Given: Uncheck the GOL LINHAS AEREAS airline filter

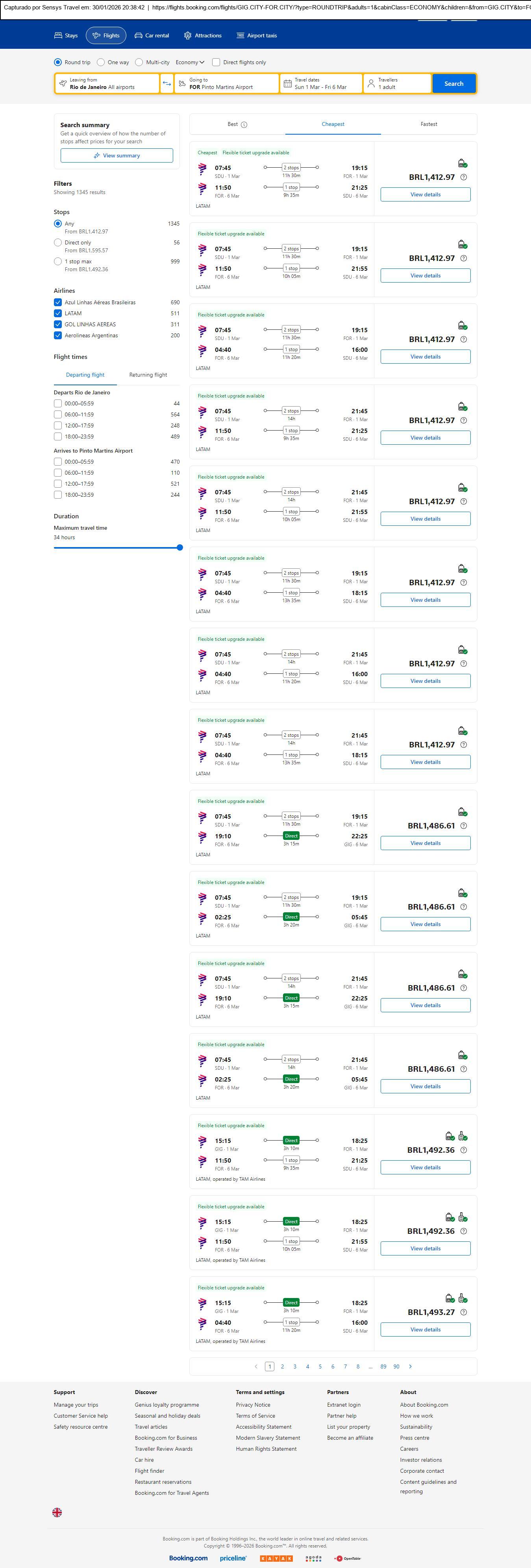Looking at the screenshot, I should (x=58, y=324).
